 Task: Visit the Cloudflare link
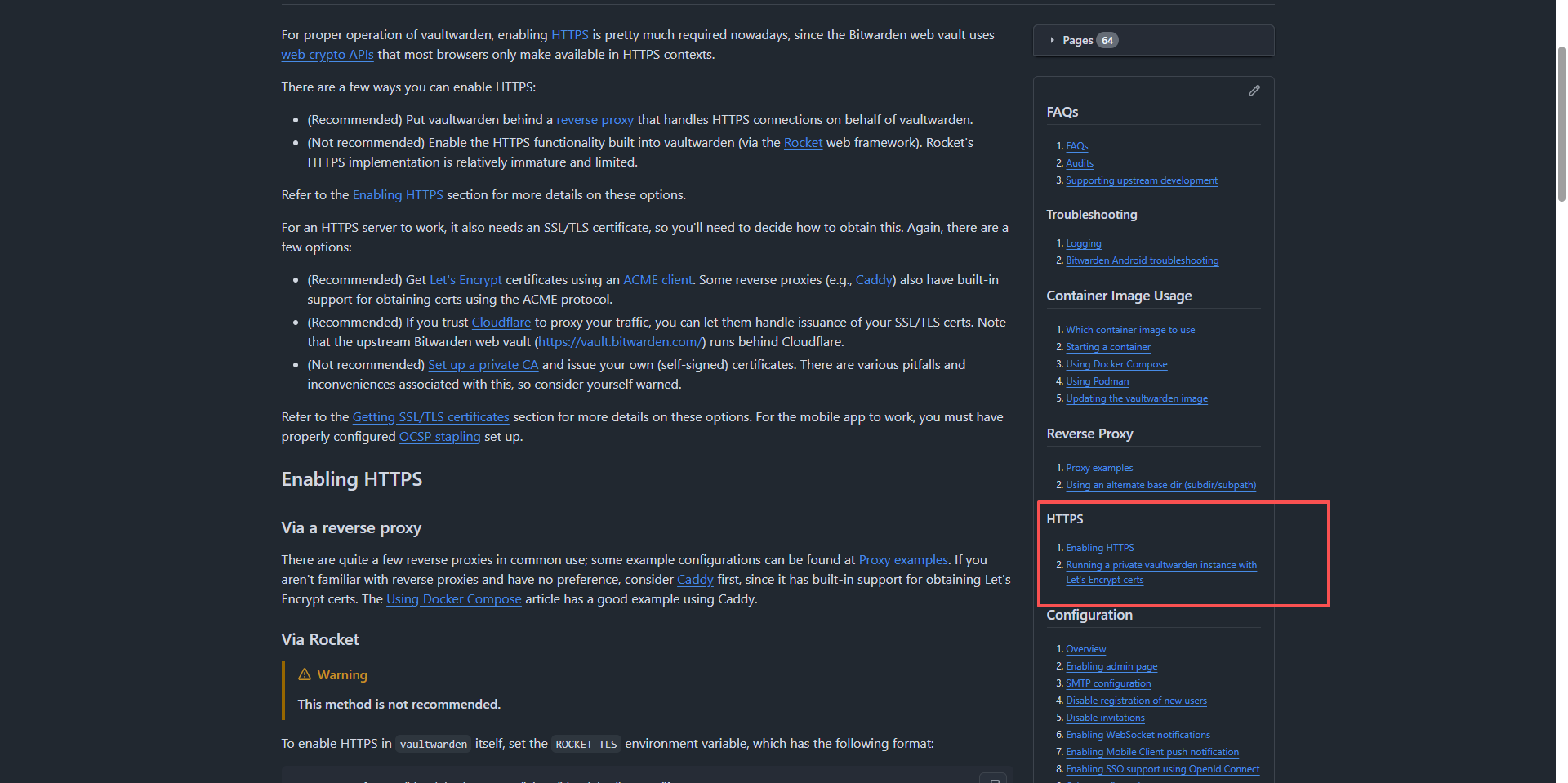tap(501, 323)
